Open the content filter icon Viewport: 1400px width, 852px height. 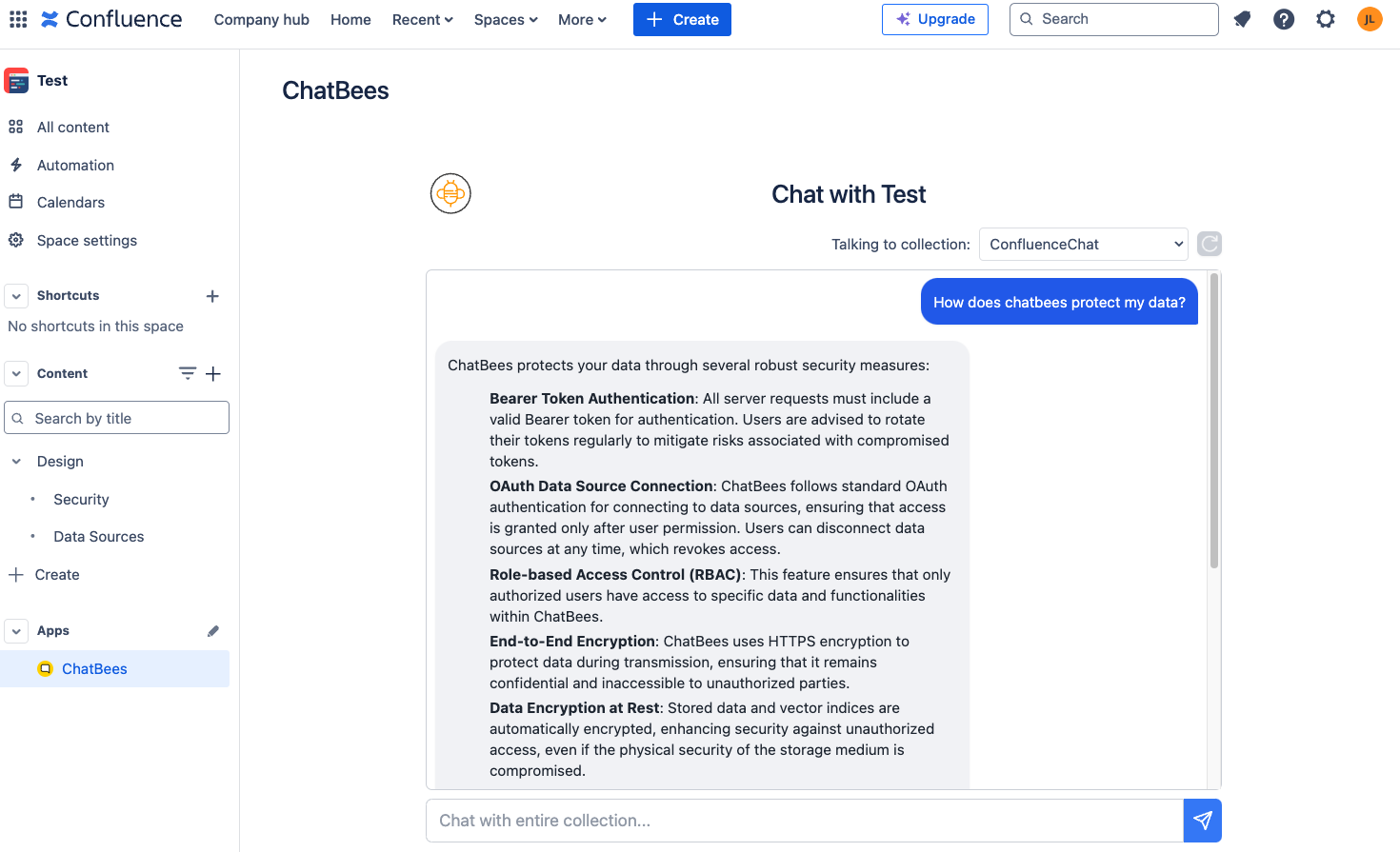click(188, 373)
